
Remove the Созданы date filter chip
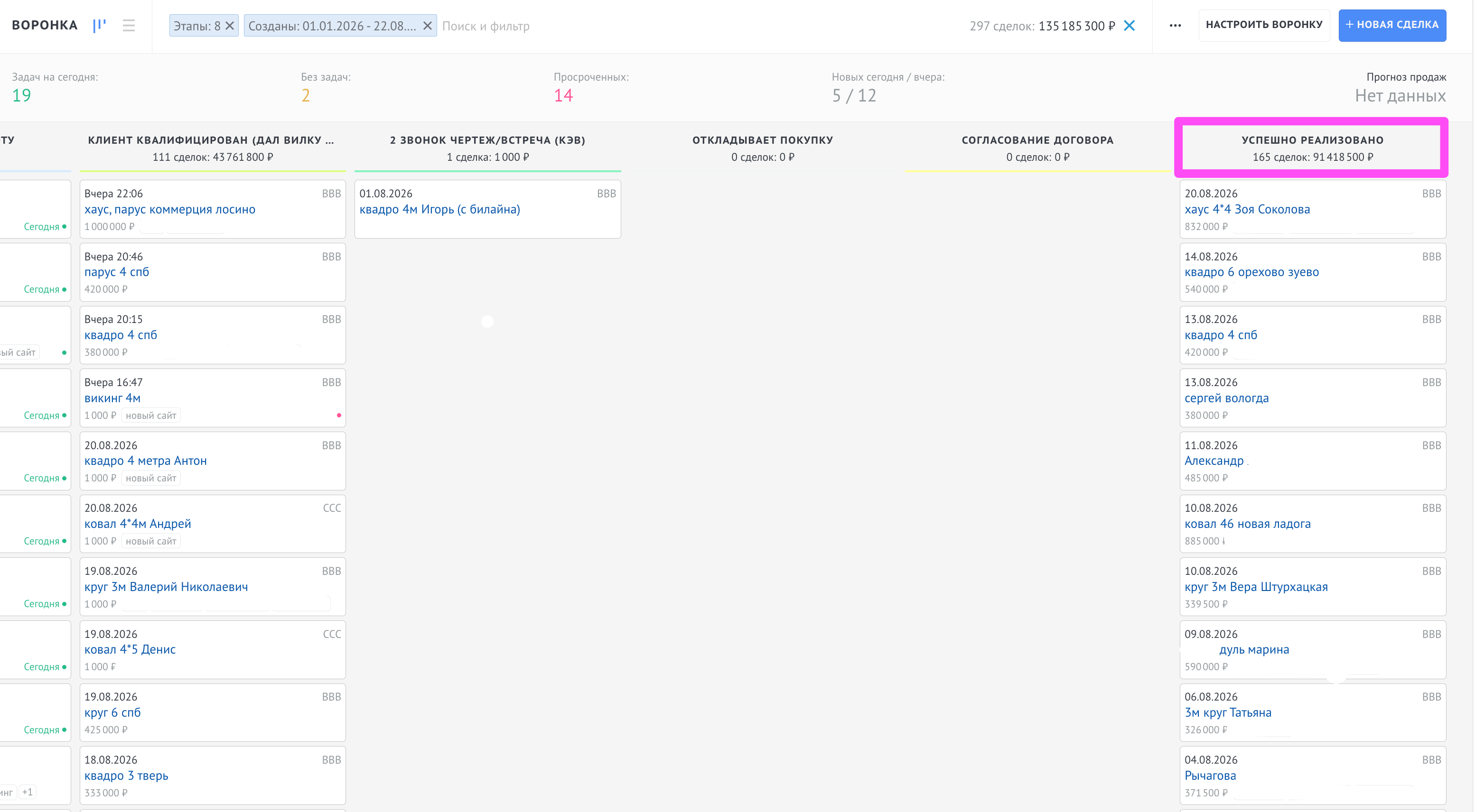pos(427,26)
